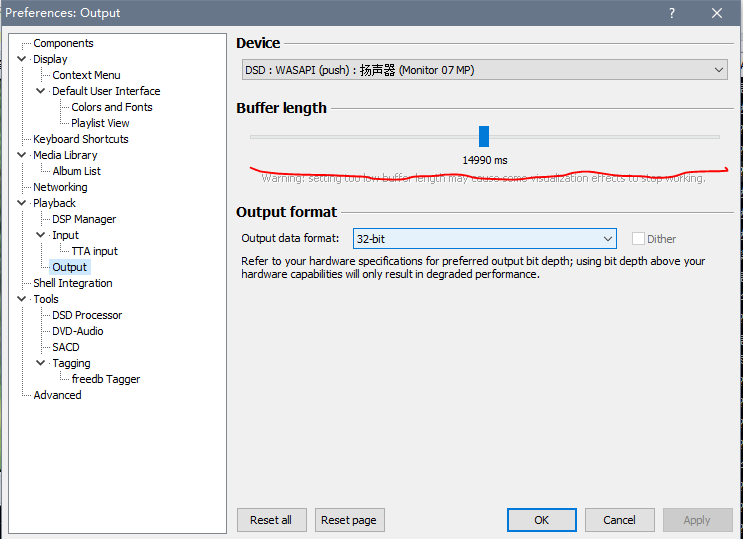Collapse the Tools tree node
This screenshot has height=539, width=743.
[x=22, y=299]
